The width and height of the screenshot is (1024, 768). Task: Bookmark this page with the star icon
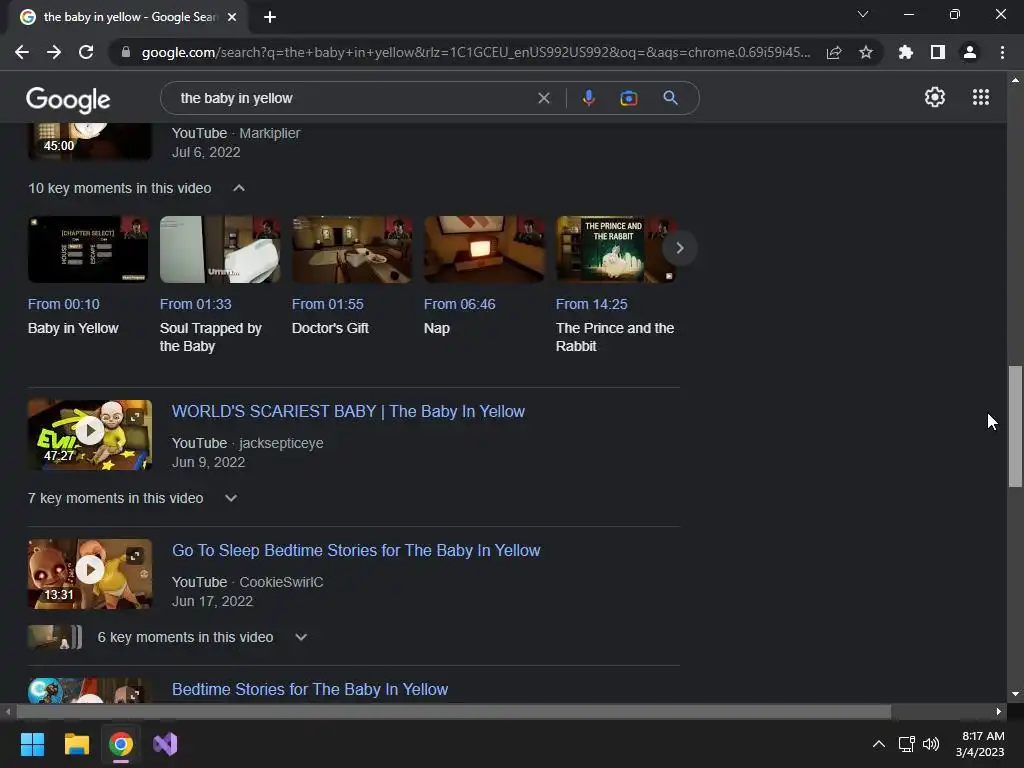point(866,52)
